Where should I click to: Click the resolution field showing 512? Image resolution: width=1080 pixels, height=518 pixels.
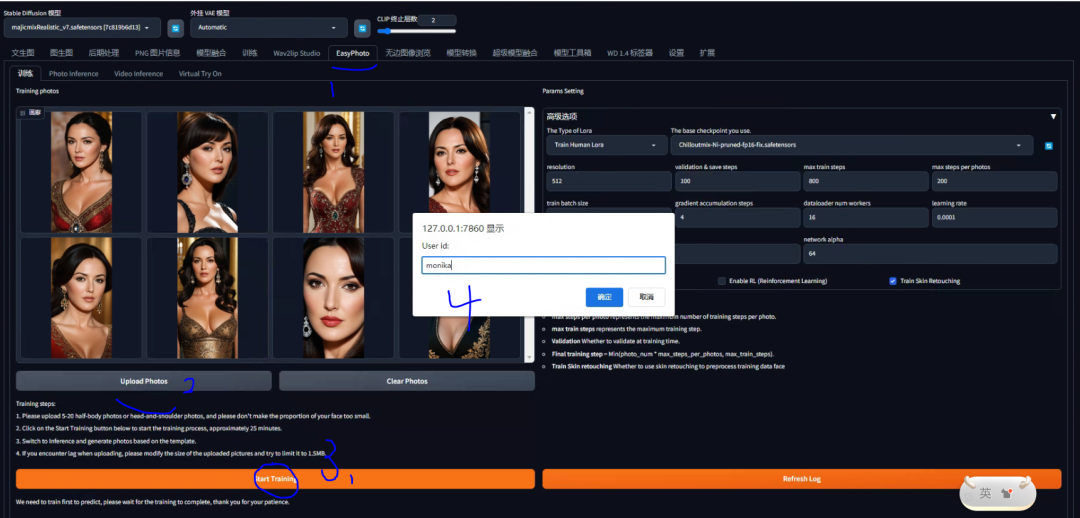point(609,181)
